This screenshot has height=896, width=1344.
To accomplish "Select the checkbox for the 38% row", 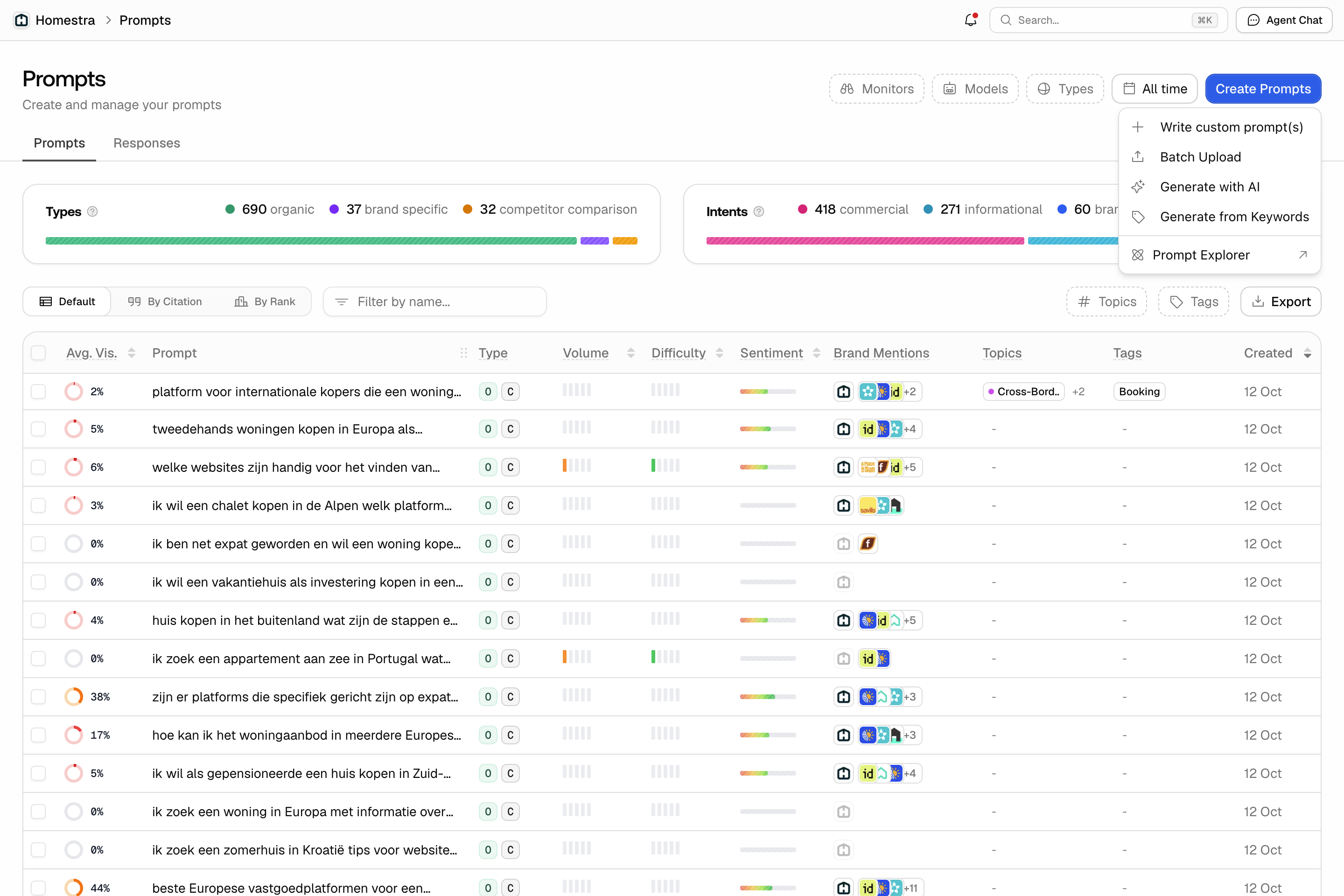I will 38,697.
